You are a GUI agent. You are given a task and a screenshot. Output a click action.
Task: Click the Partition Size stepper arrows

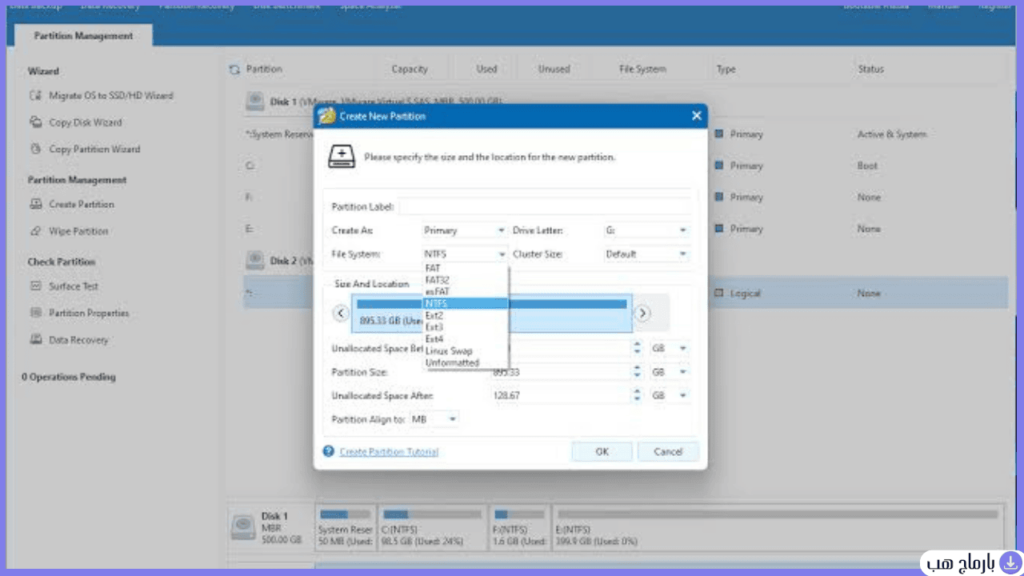click(x=637, y=372)
